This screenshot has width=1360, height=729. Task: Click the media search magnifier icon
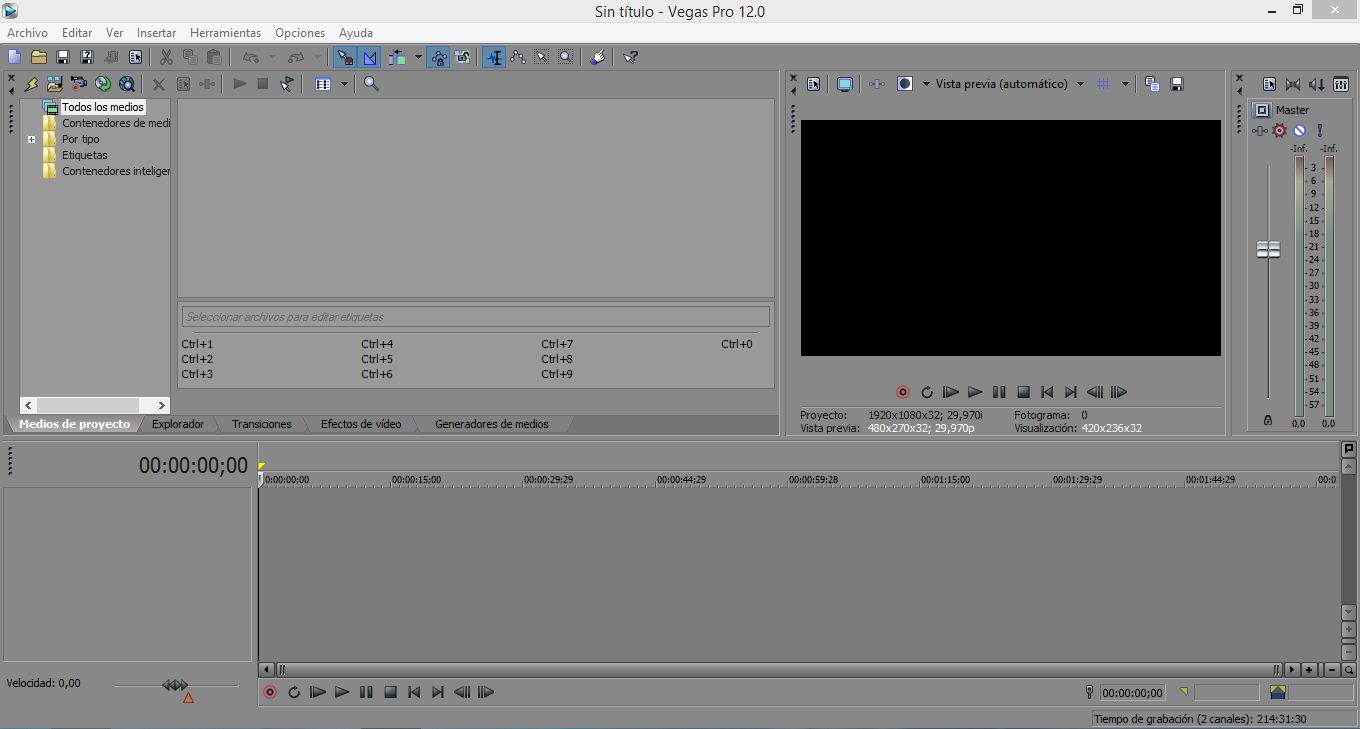point(372,84)
